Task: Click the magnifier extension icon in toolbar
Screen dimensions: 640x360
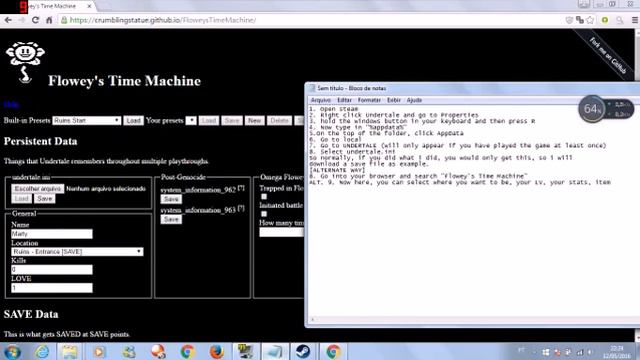Action: [x=620, y=20]
